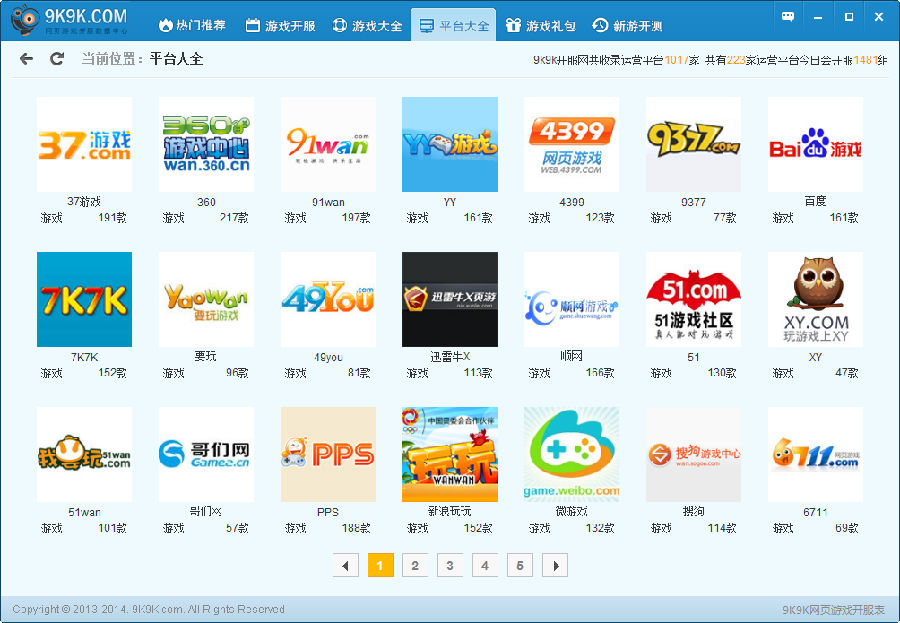
Task: Click the 77款 game count under 9377
Action: click(x=725, y=218)
